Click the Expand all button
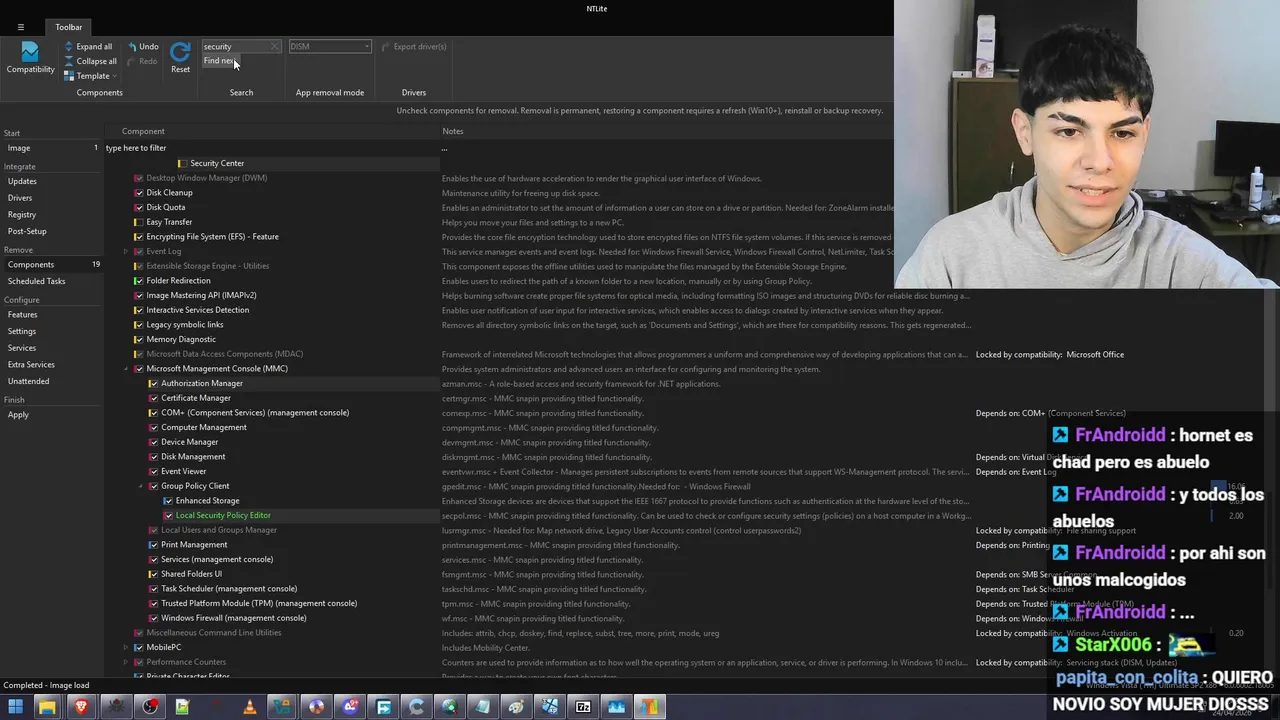 coord(88,46)
